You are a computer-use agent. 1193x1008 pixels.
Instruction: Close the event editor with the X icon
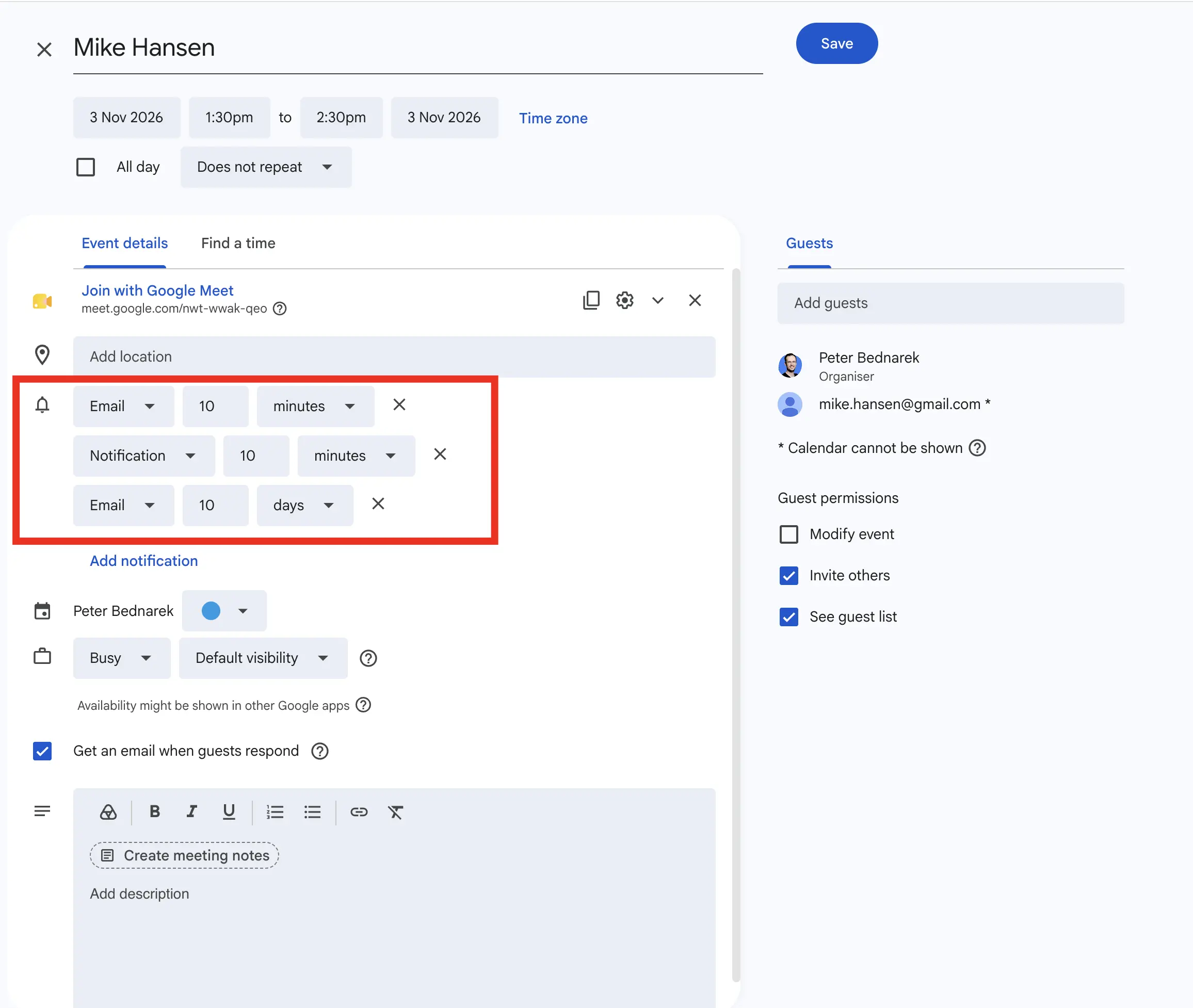click(44, 49)
